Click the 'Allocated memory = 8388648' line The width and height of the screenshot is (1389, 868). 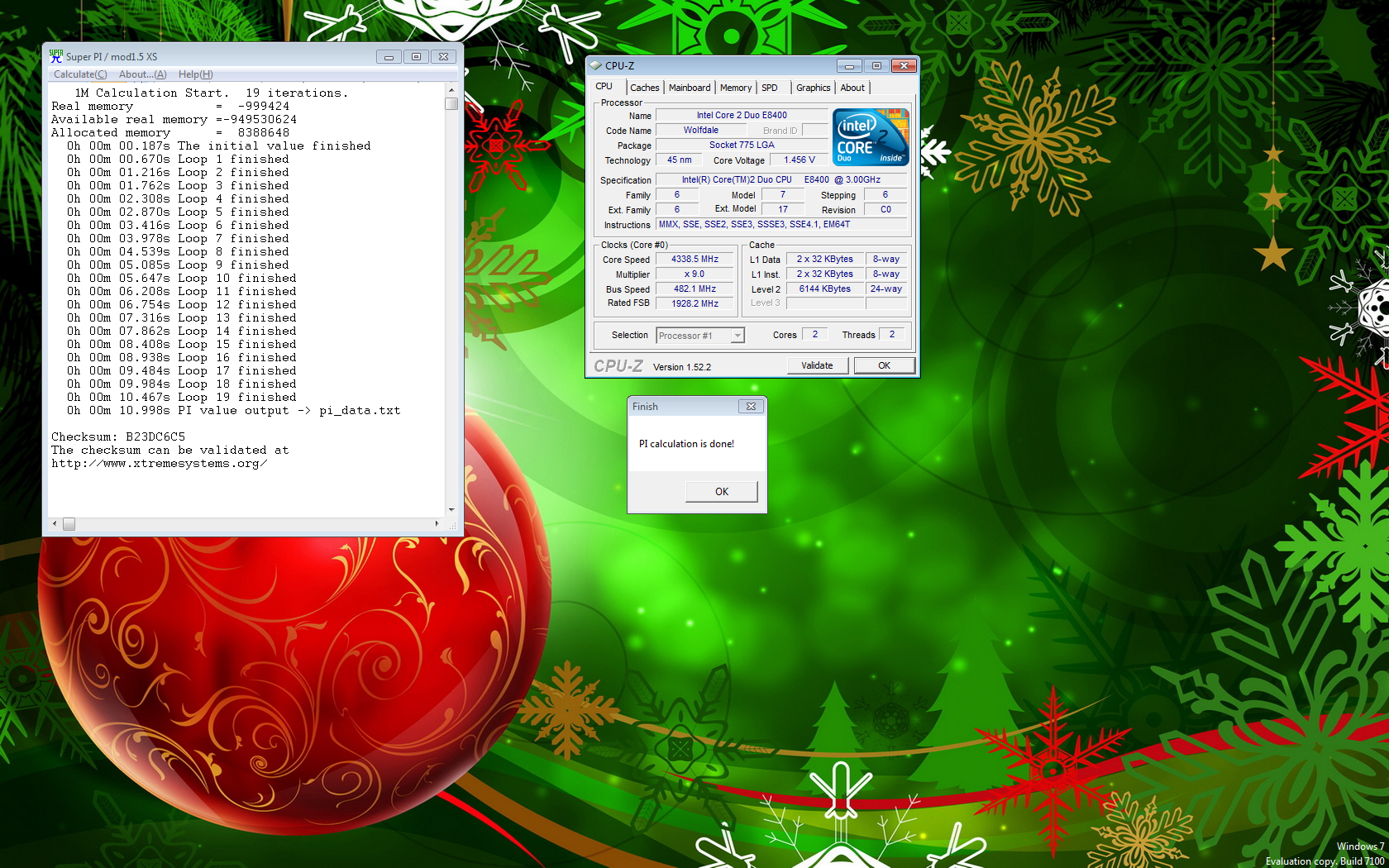pyautogui.click(x=170, y=132)
